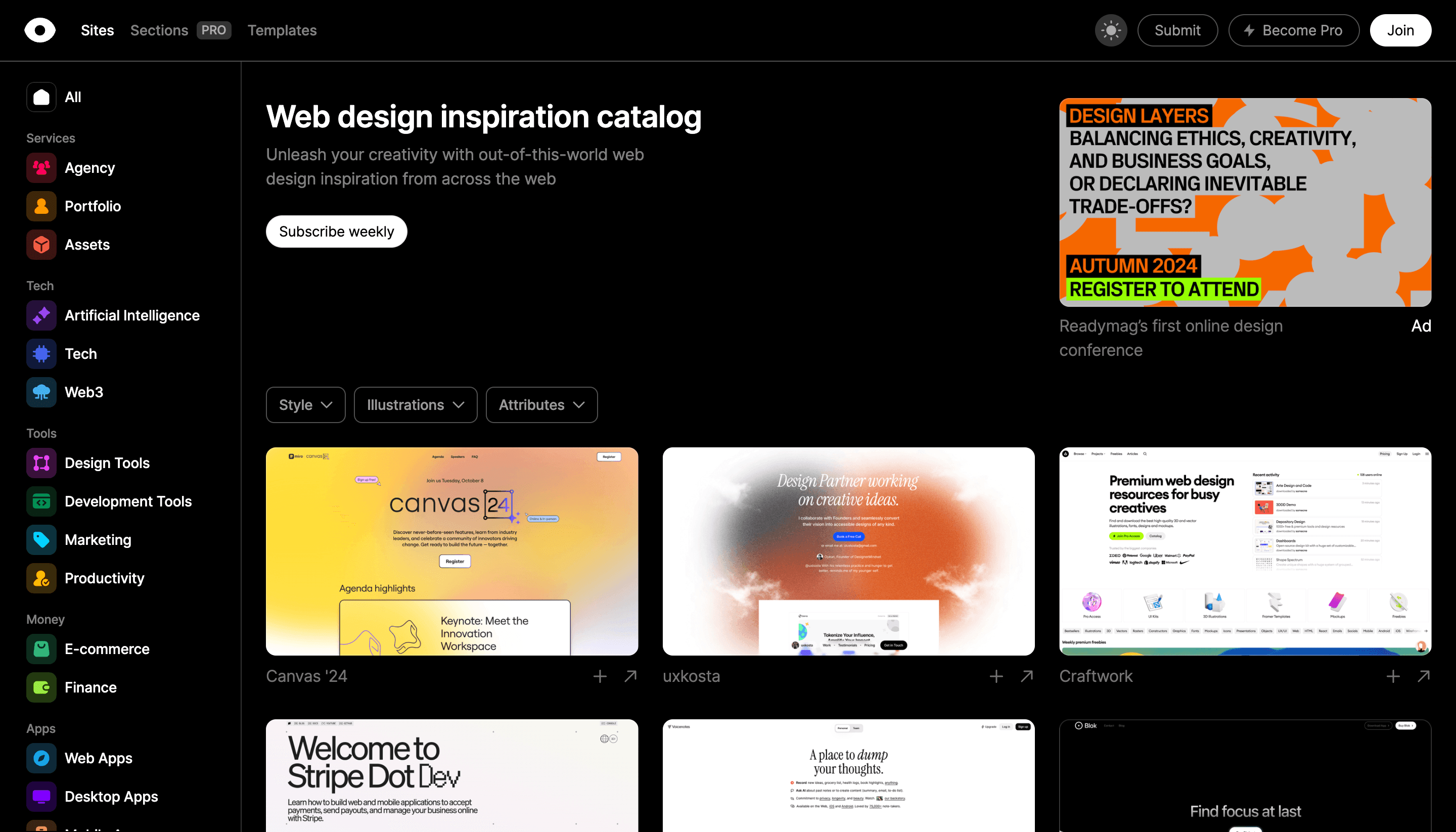Open the E-commerce category label
Viewport: 1456px width, 832px height.
107,649
